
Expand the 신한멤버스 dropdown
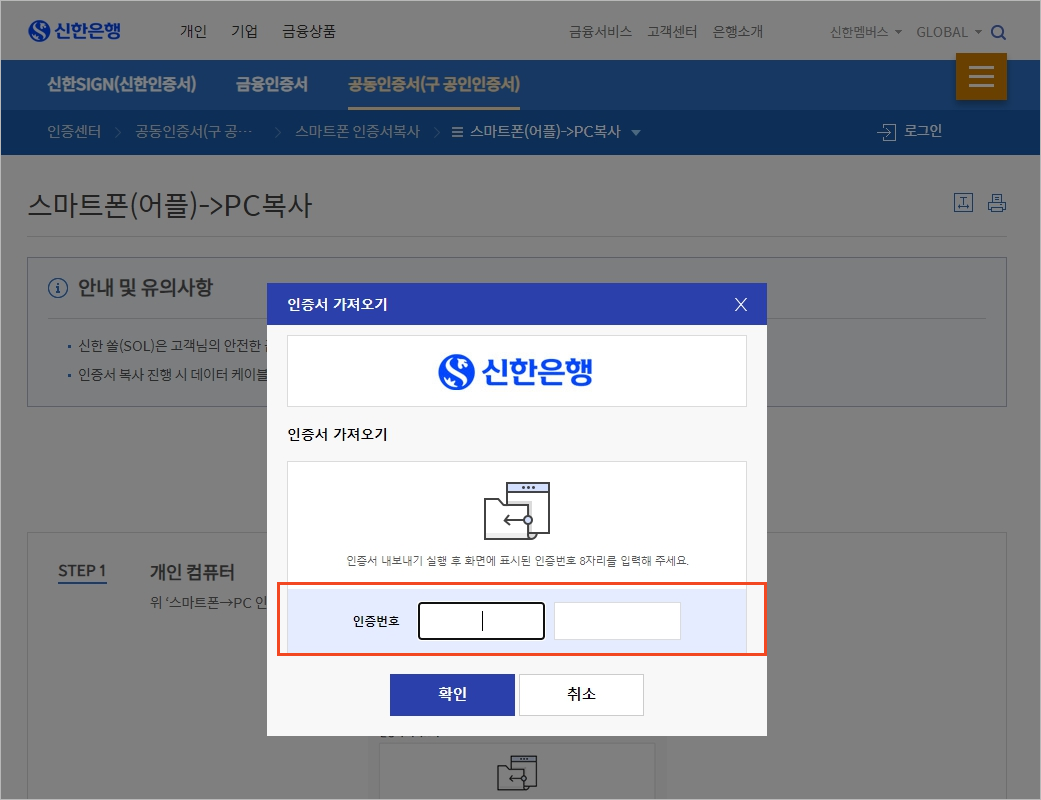[866, 32]
